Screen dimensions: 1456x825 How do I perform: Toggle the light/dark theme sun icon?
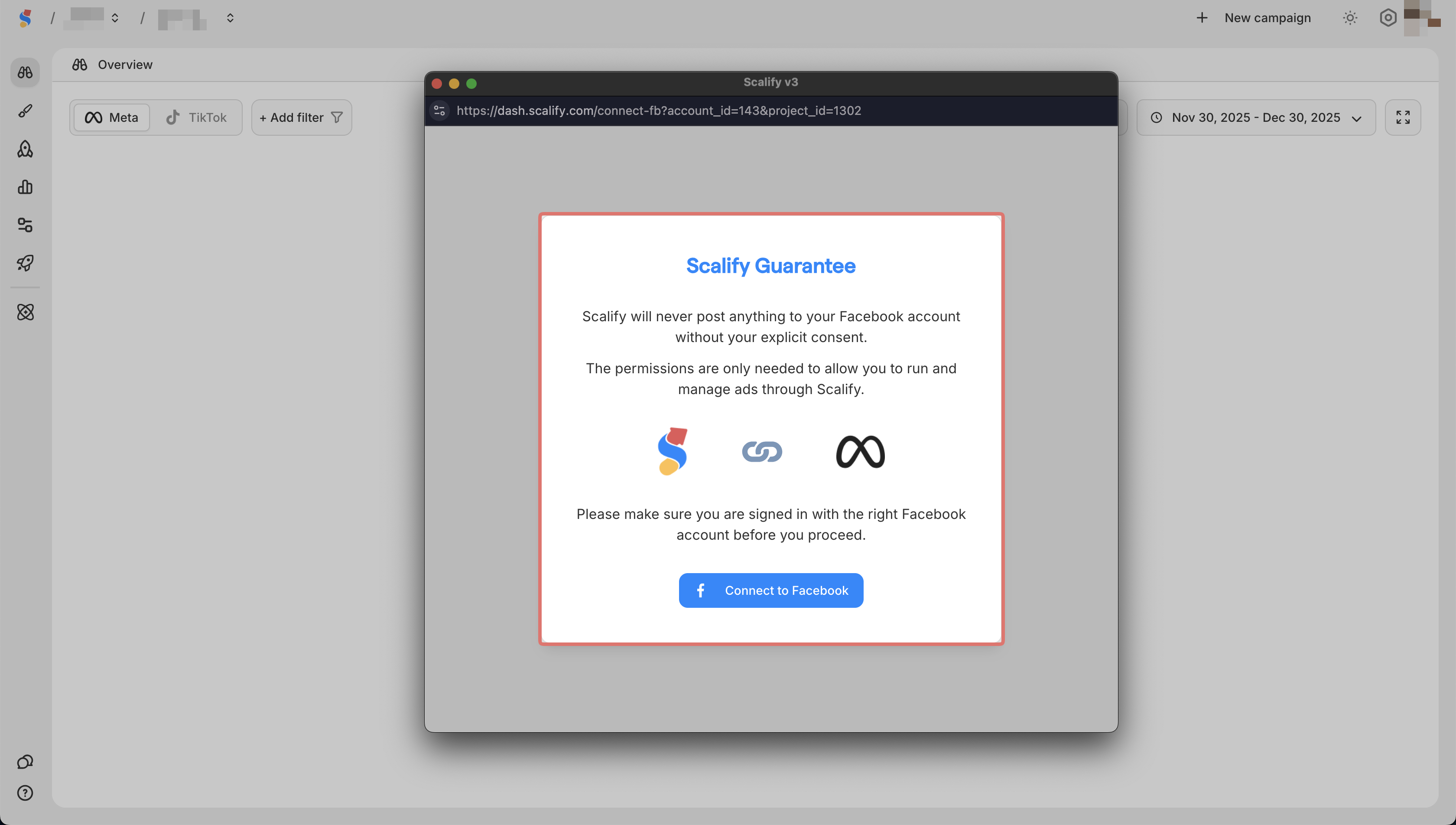tap(1350, 18)
